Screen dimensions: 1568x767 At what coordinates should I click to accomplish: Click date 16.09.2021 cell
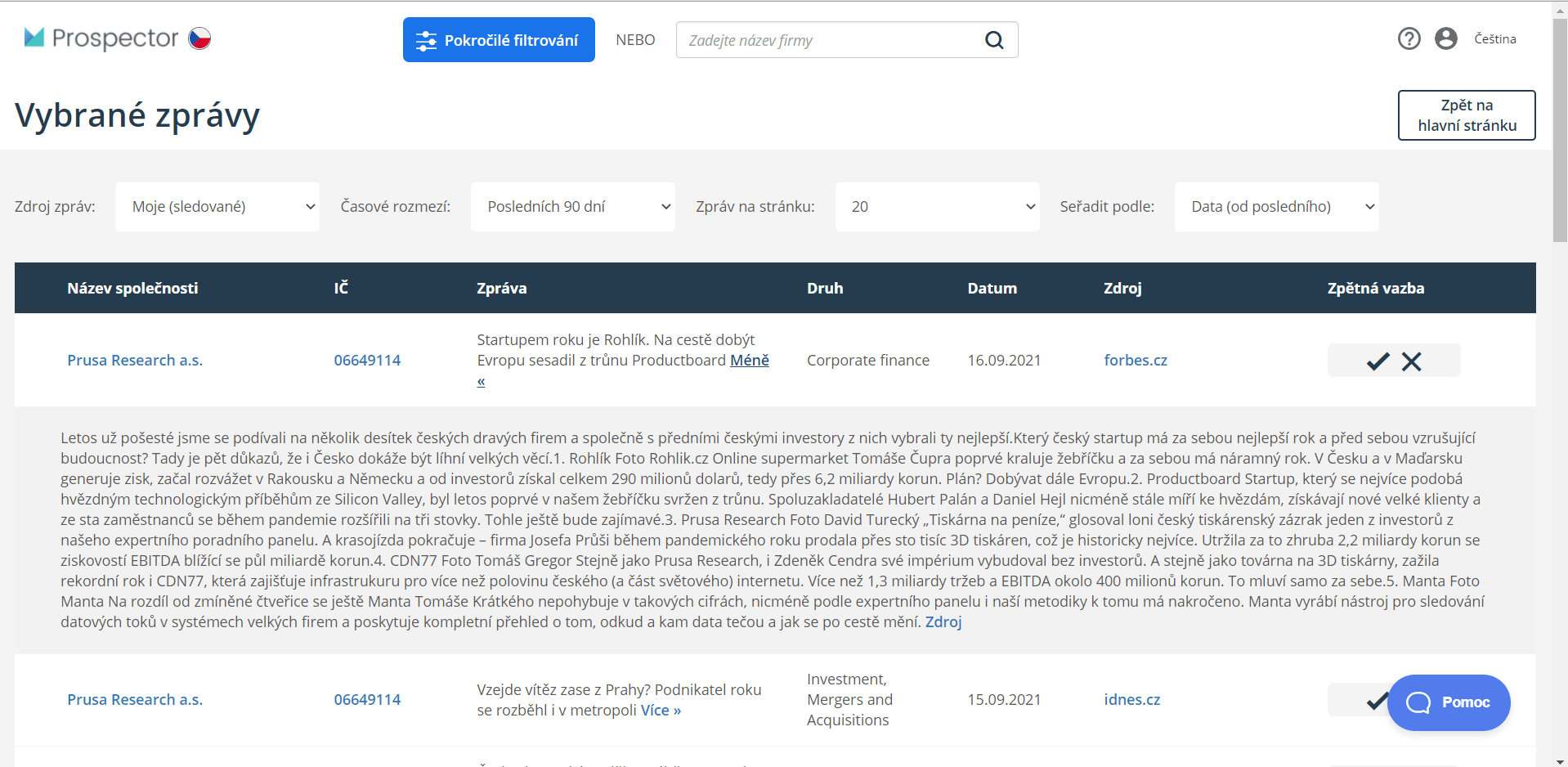coord(1004,360)
